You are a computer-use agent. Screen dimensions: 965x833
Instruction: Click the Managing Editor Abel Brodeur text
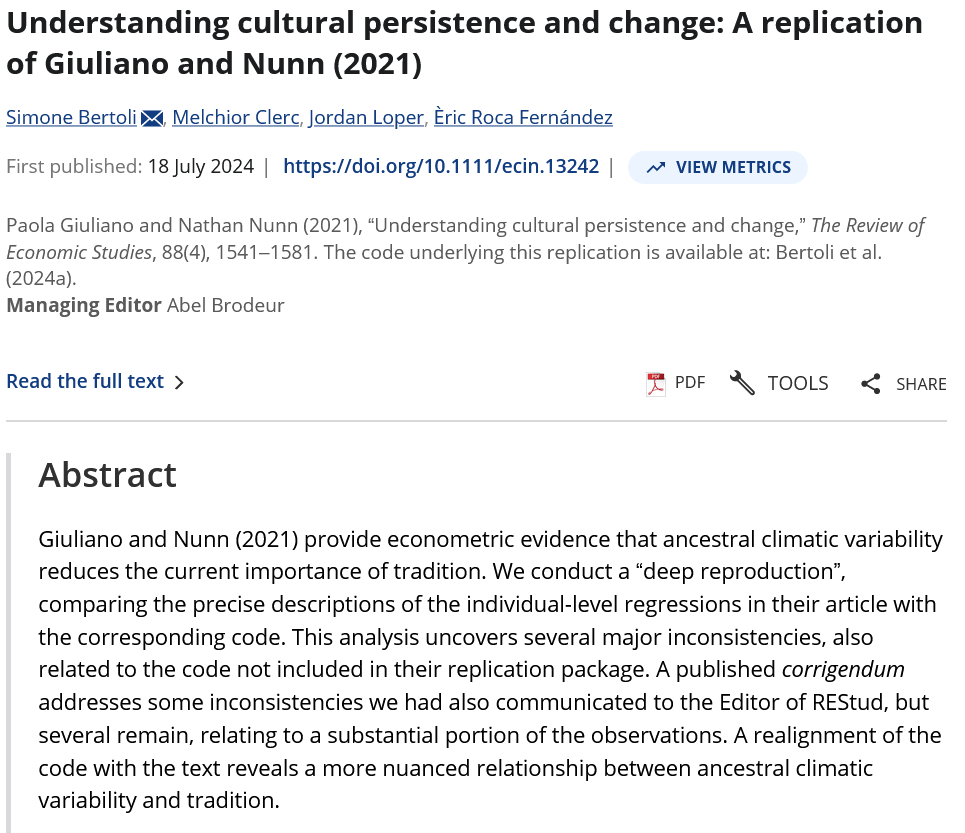click(145, 305)
